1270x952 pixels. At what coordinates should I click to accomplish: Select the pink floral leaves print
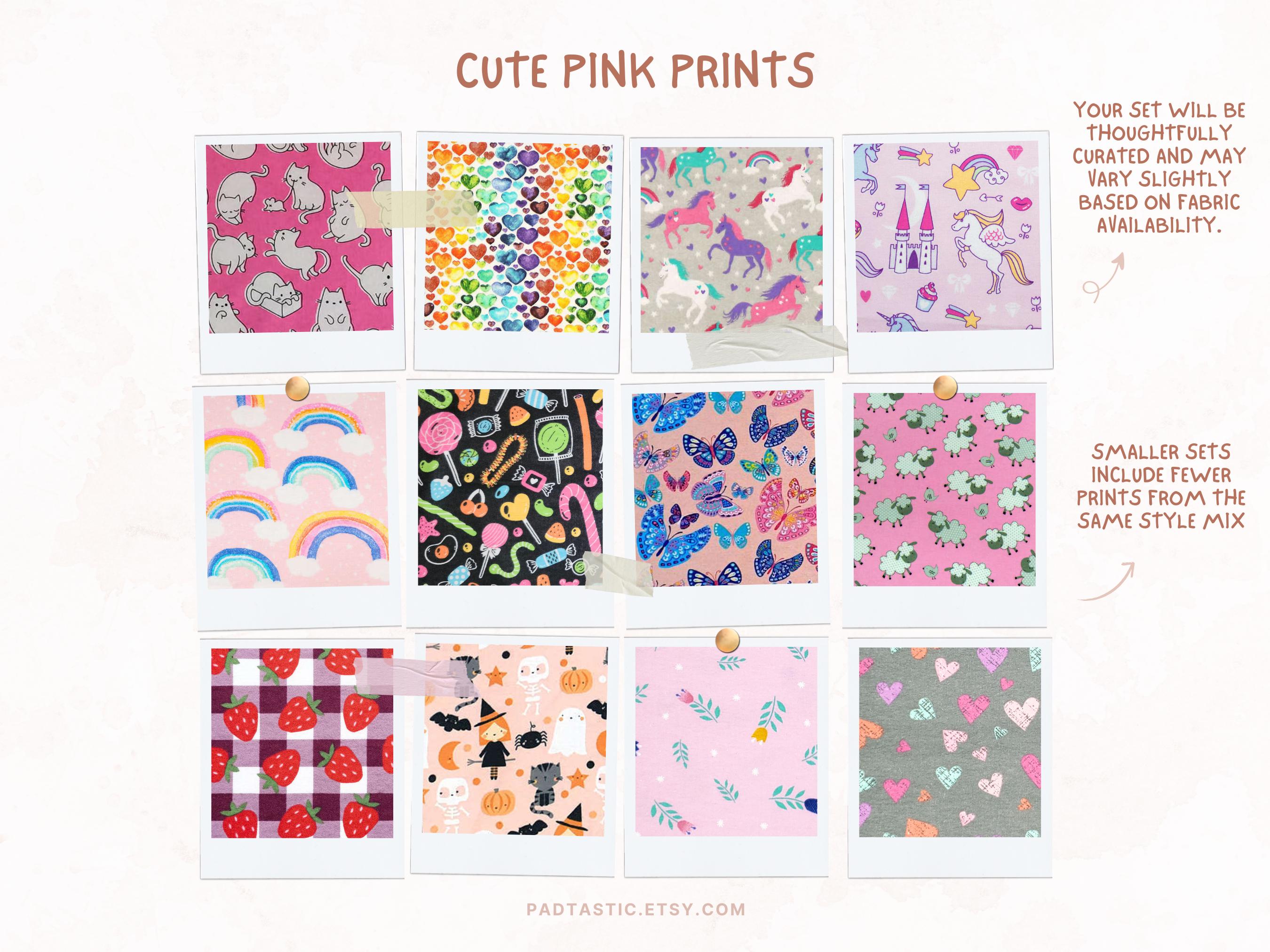[726, 741]
